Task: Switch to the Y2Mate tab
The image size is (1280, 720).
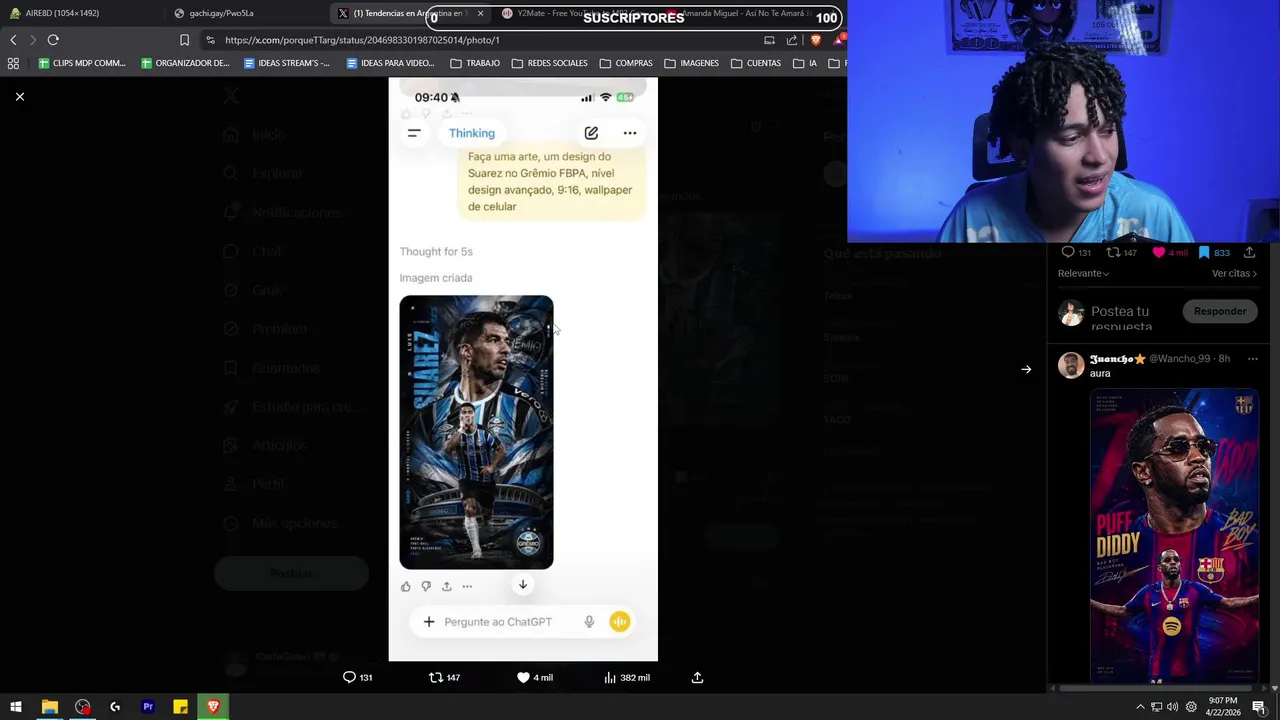Action: pyautogui.click(x=575, y=13)
